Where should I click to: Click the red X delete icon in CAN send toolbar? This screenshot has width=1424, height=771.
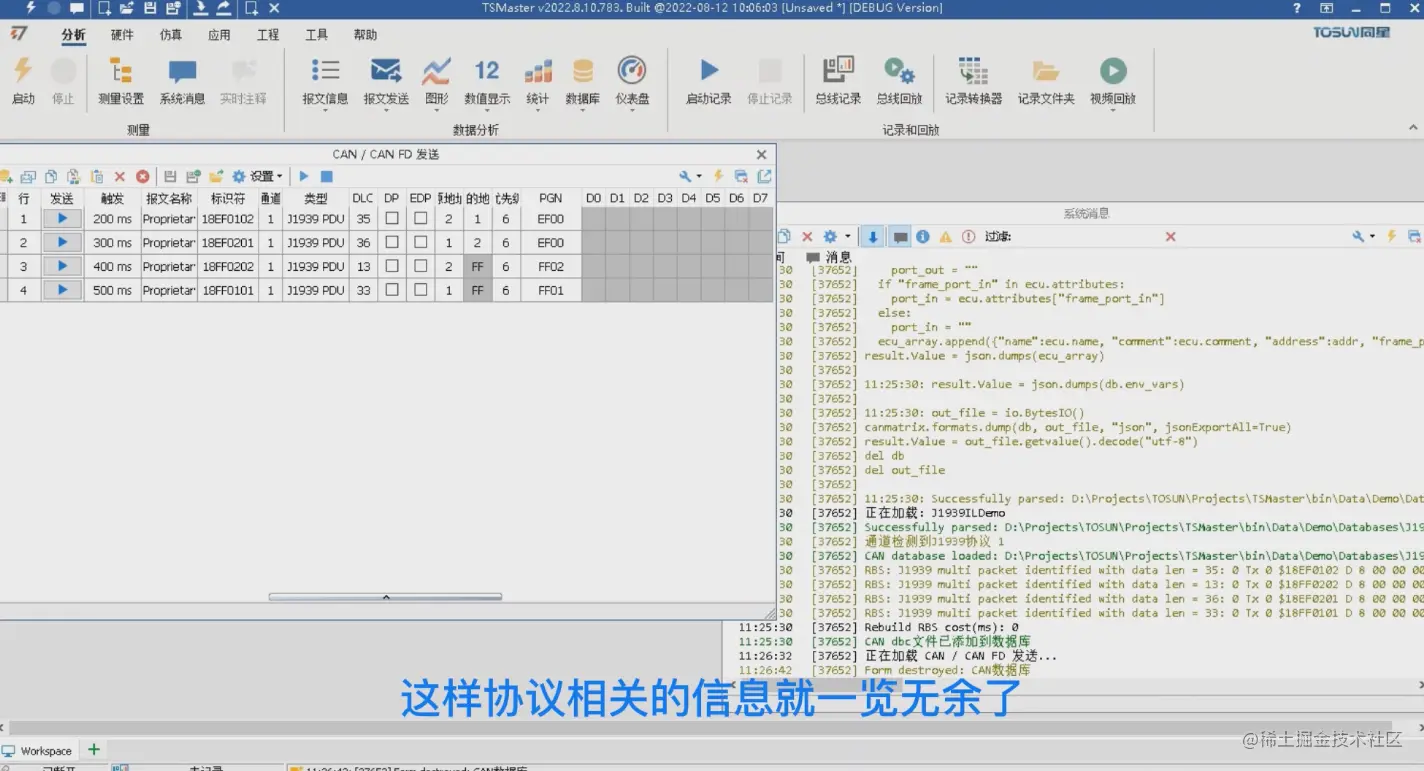(x=120, y=176)
